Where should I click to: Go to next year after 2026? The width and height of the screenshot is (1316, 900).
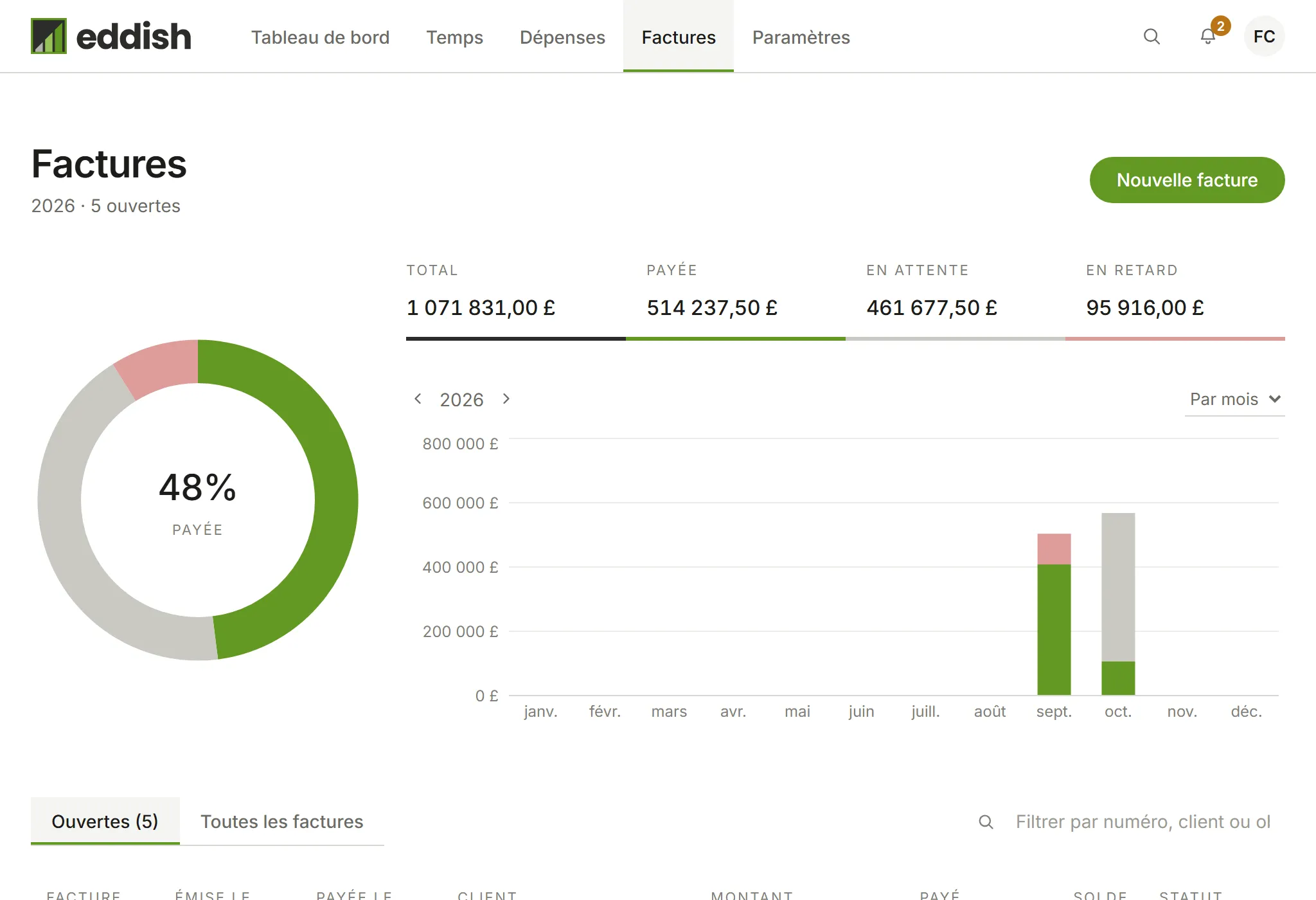[x=506, y=399]
